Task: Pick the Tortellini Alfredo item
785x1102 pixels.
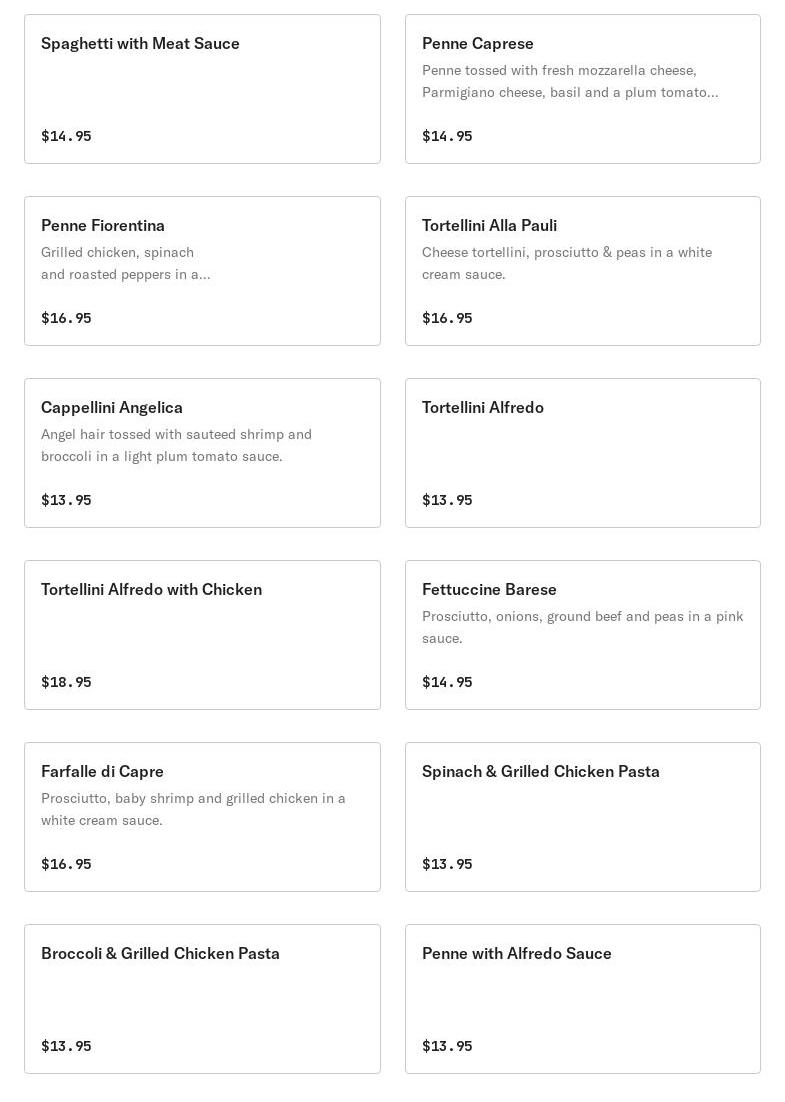Action: click(x=583, y=453)
